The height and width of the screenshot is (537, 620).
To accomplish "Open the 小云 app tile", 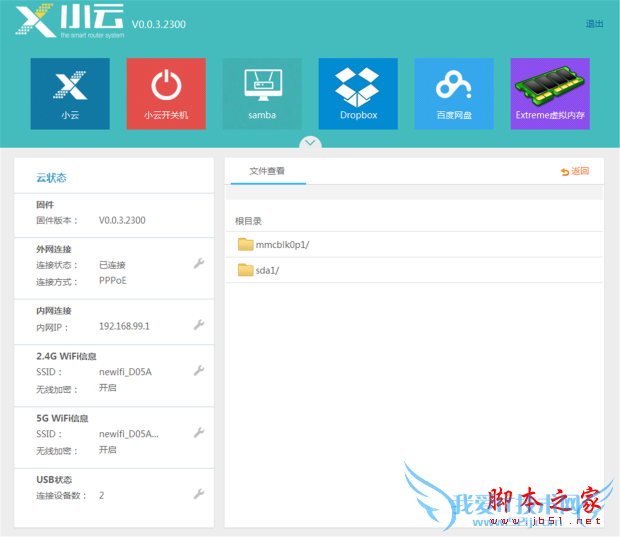I will [x=70, y=94].
